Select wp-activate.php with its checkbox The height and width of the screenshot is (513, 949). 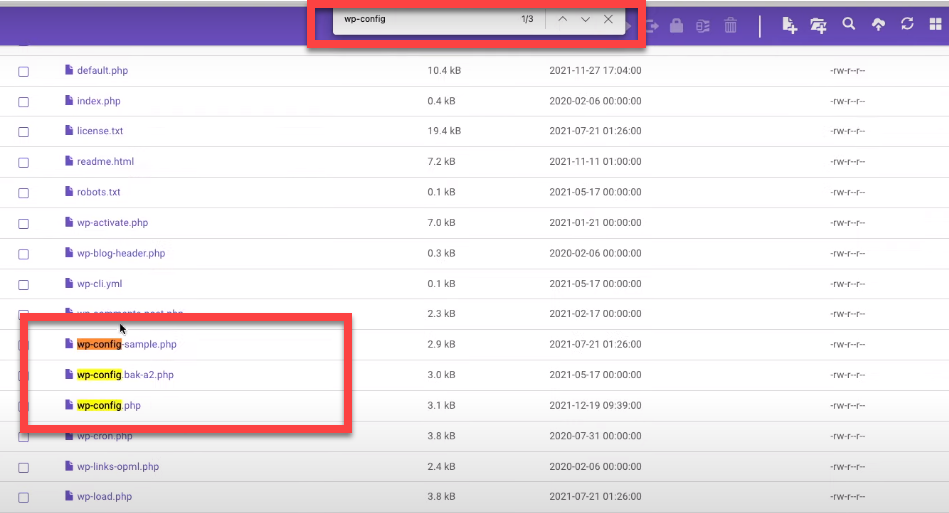coord(24,223)
